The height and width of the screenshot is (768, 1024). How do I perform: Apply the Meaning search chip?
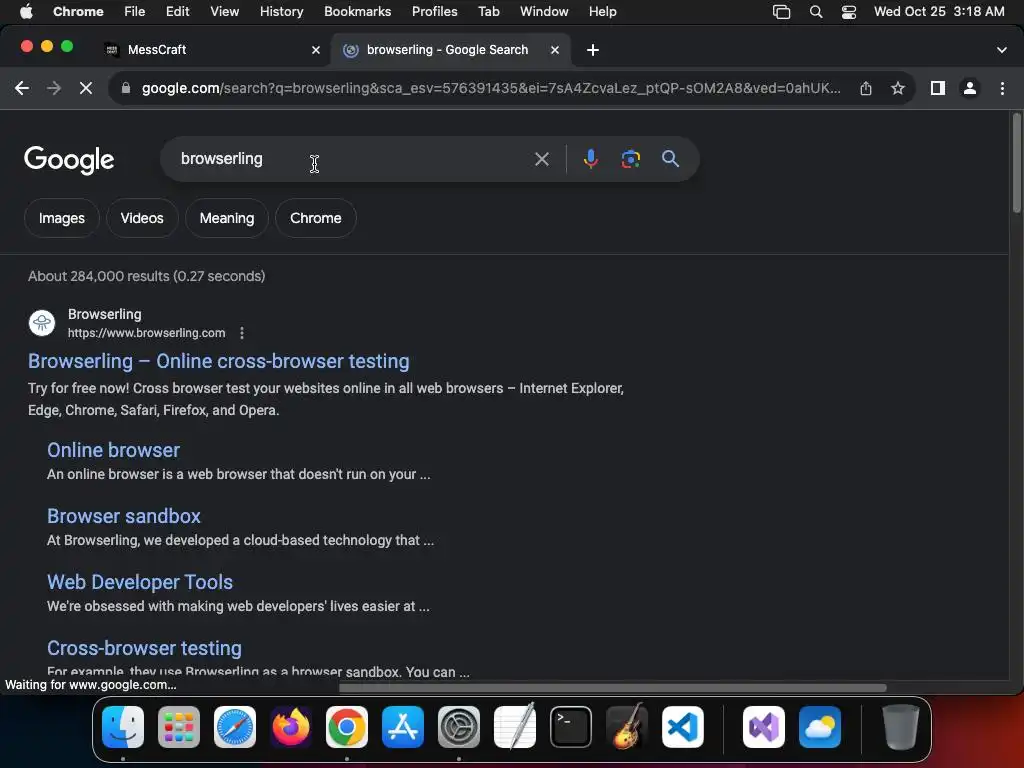click(227, 218)
